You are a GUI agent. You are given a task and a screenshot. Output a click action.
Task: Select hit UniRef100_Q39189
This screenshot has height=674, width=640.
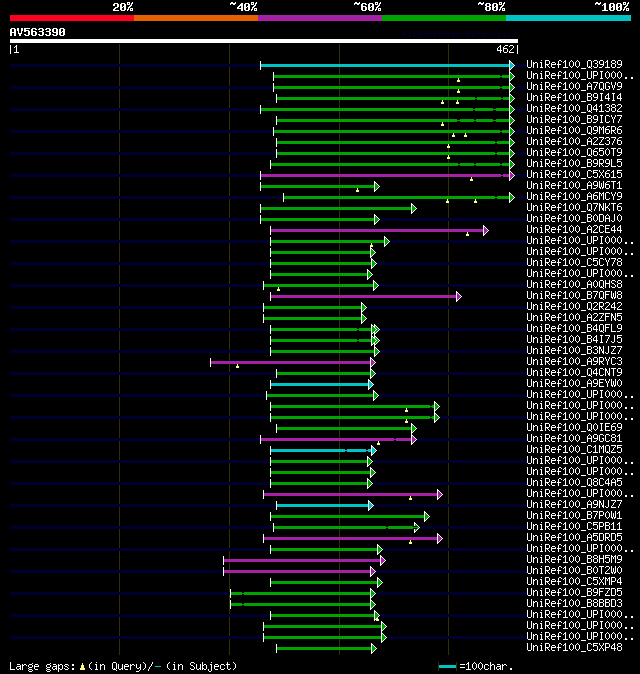click(574, 64)
